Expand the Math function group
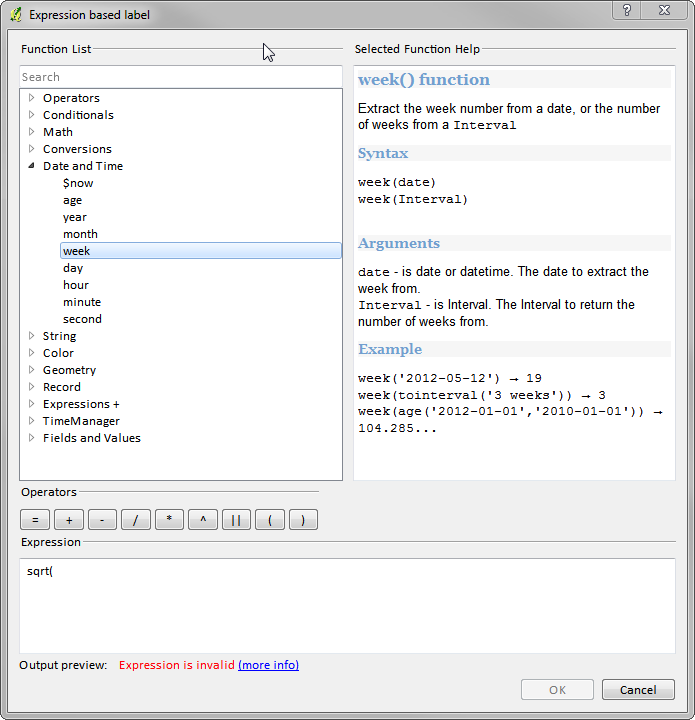Screen dimensions: 695x720 coord(32,132)
